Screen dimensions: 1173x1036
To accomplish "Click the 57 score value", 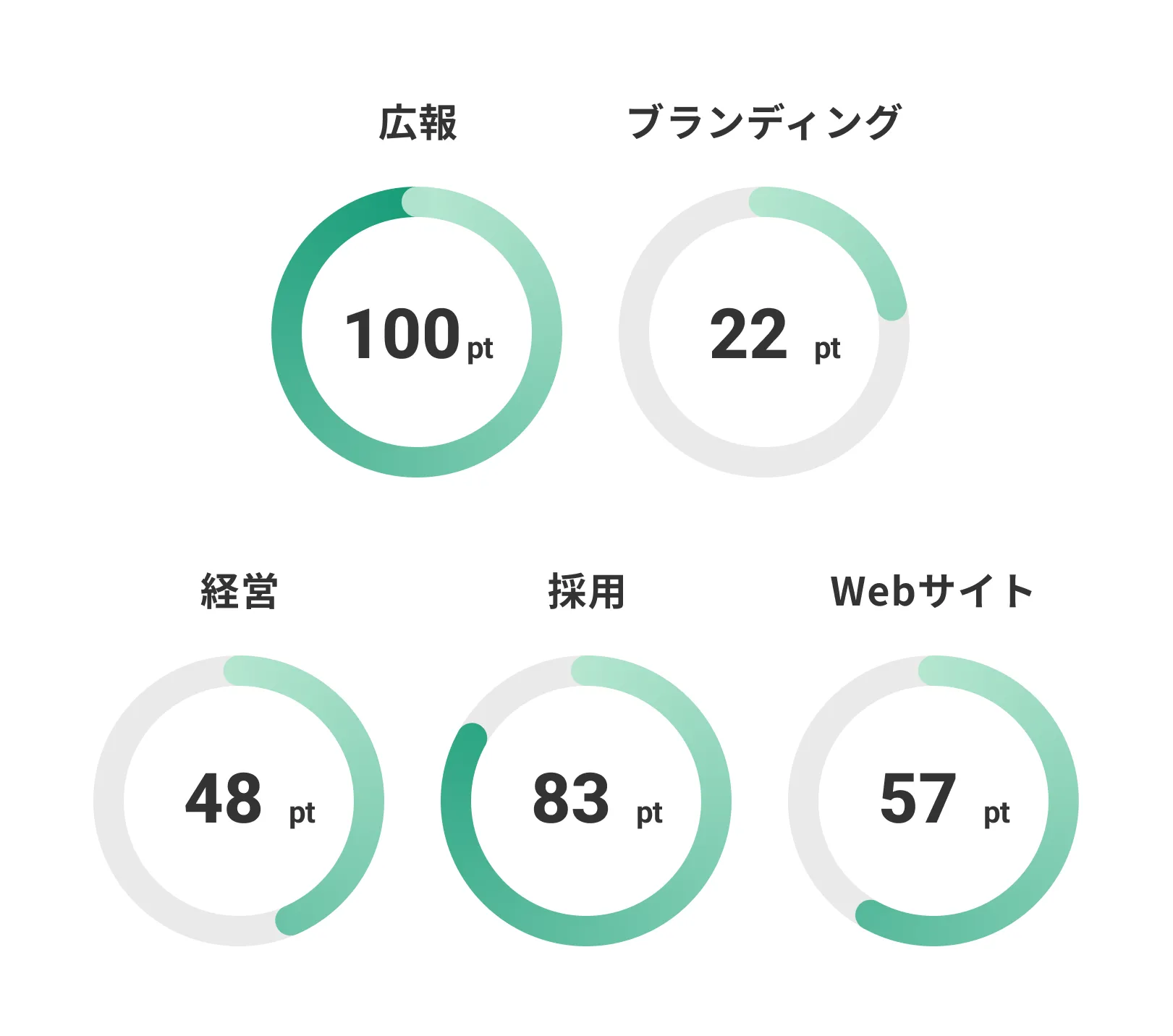I will coord(918,799).
